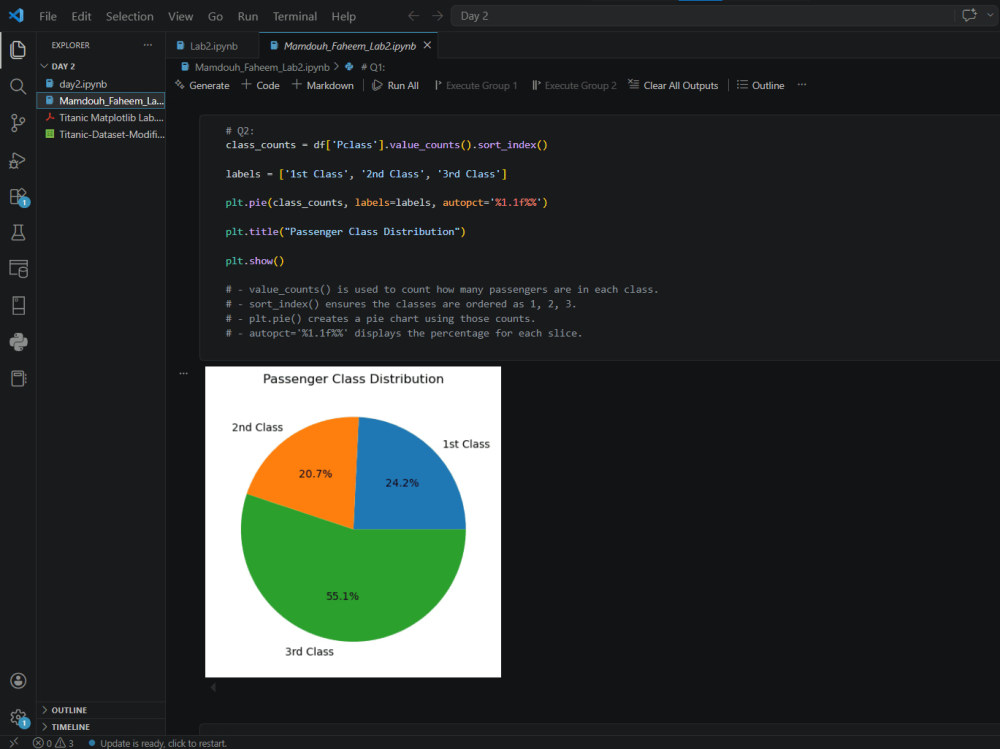Click the VS Code logo icon
1000x749 pixels.
16,16
